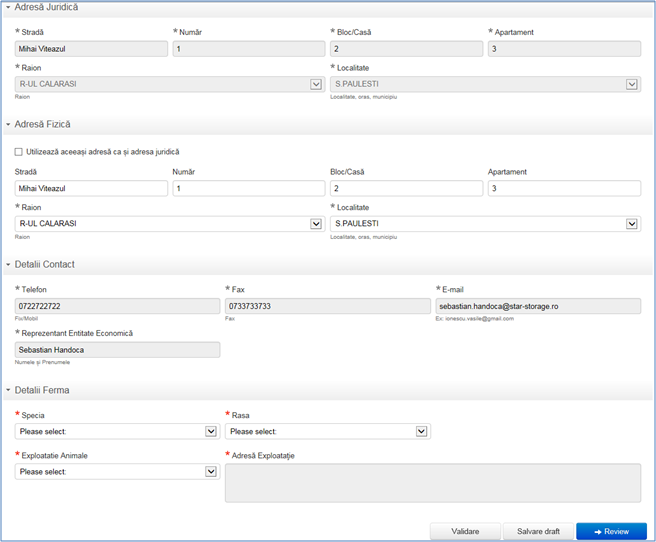Collapse the Detalii Contact section

pos(9,265)
